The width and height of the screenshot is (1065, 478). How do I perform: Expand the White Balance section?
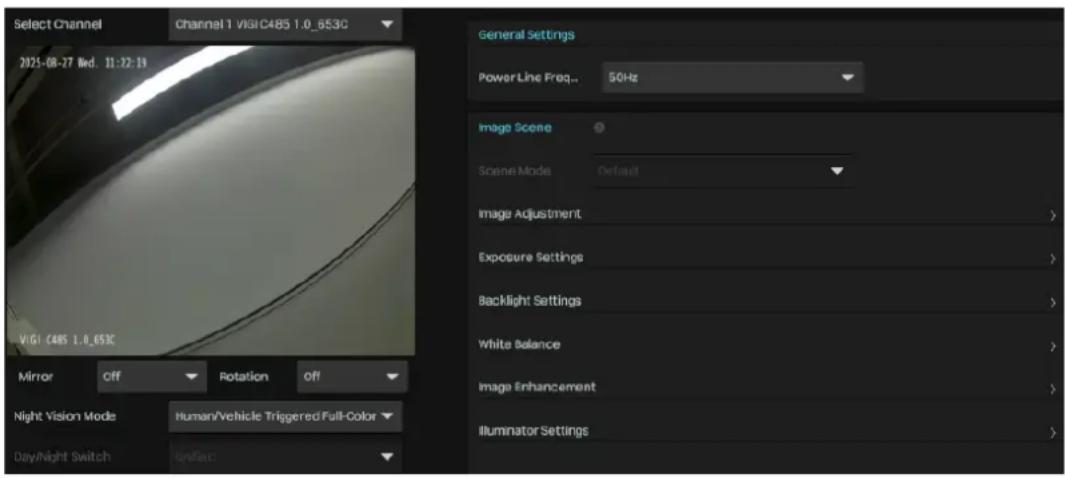(x=768, y=345)
